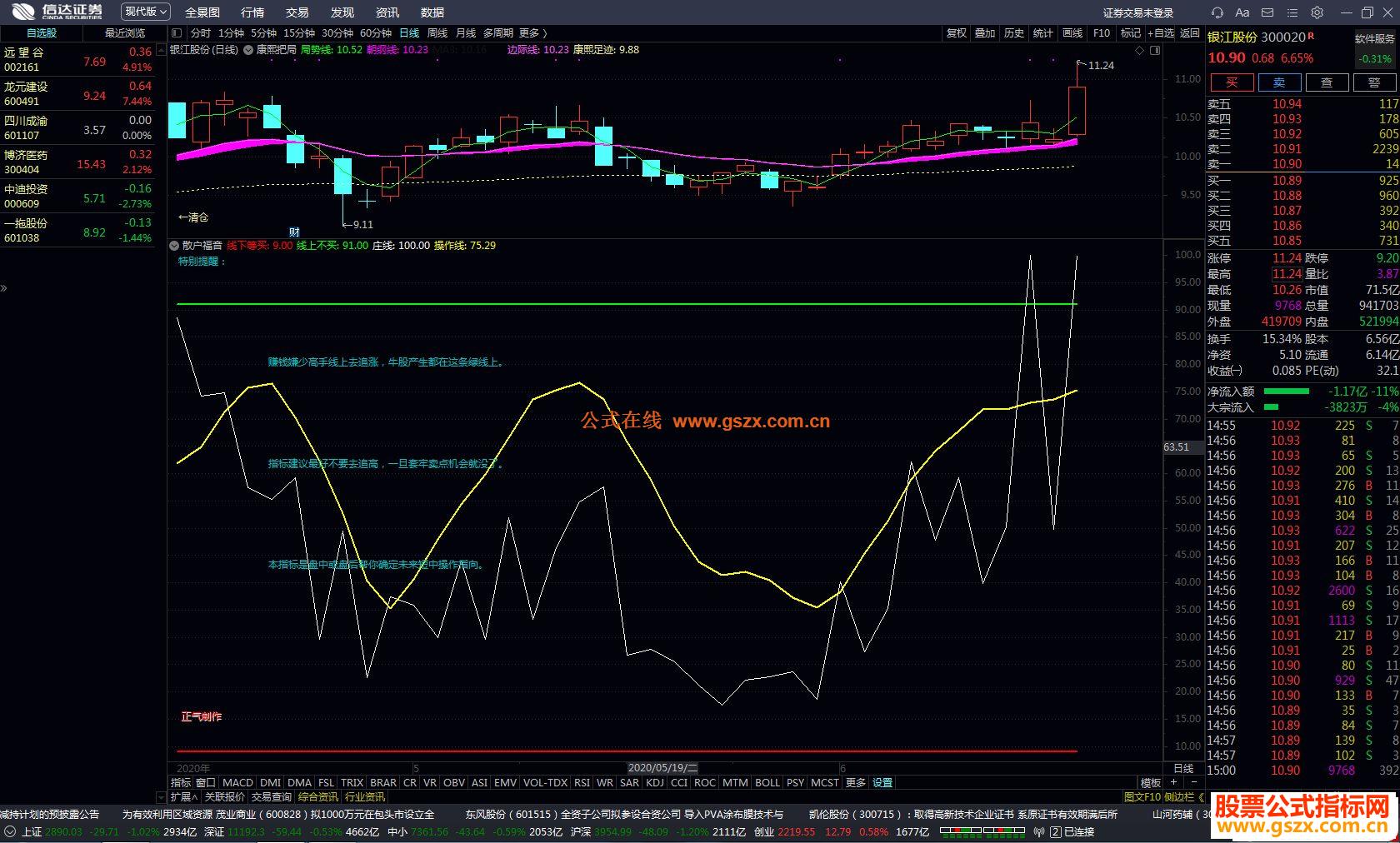Click the 警 alert button
The height and width of the screenshot is (843, 1400).
1374,82
